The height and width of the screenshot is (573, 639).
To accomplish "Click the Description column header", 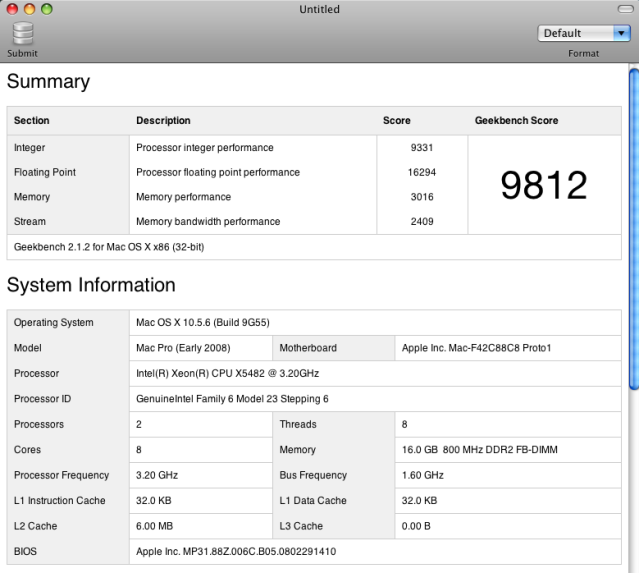I will pyautogui.click(x=163, y=121).
